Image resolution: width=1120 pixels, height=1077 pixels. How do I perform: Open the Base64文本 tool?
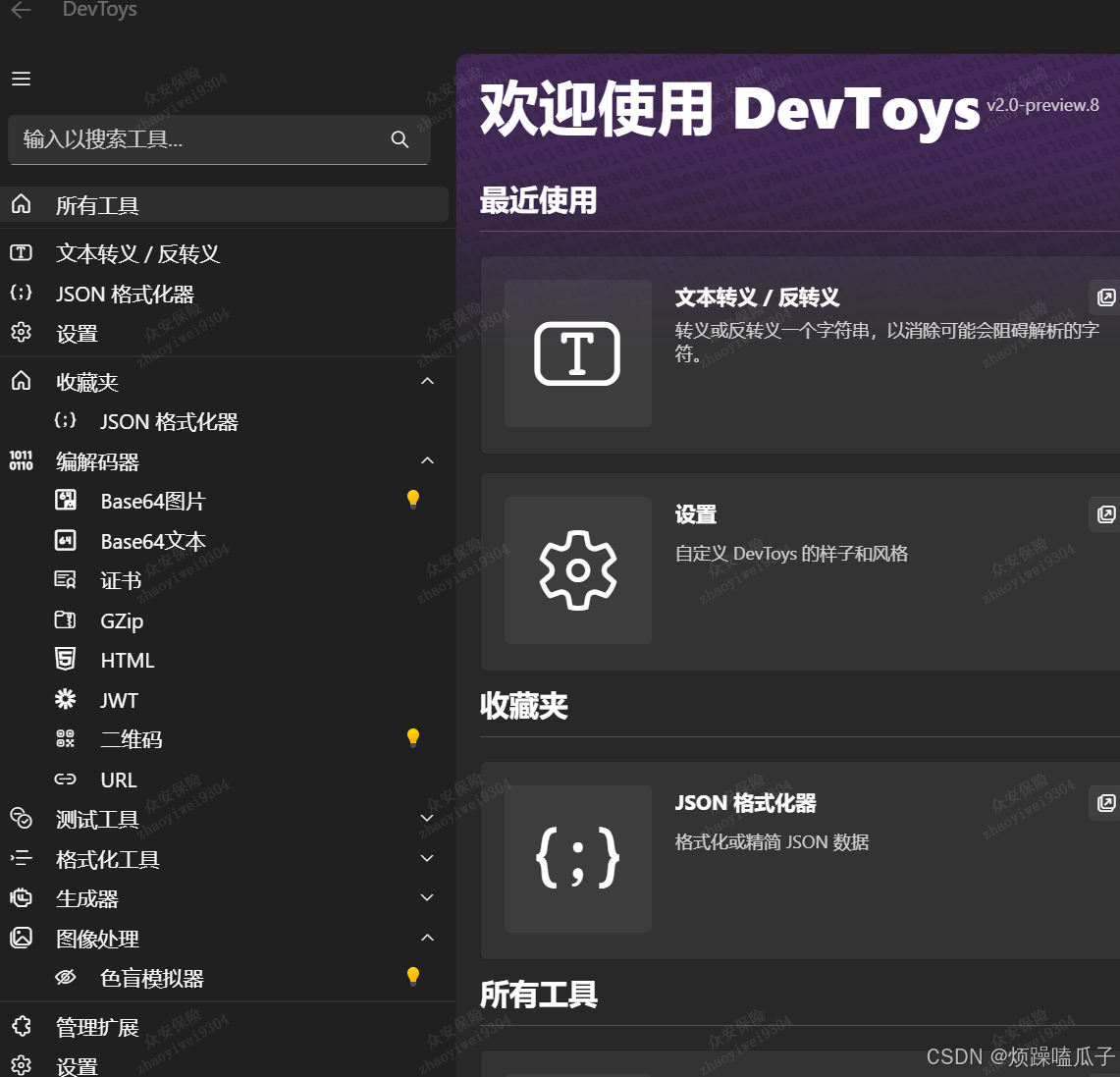coord(224,541)
